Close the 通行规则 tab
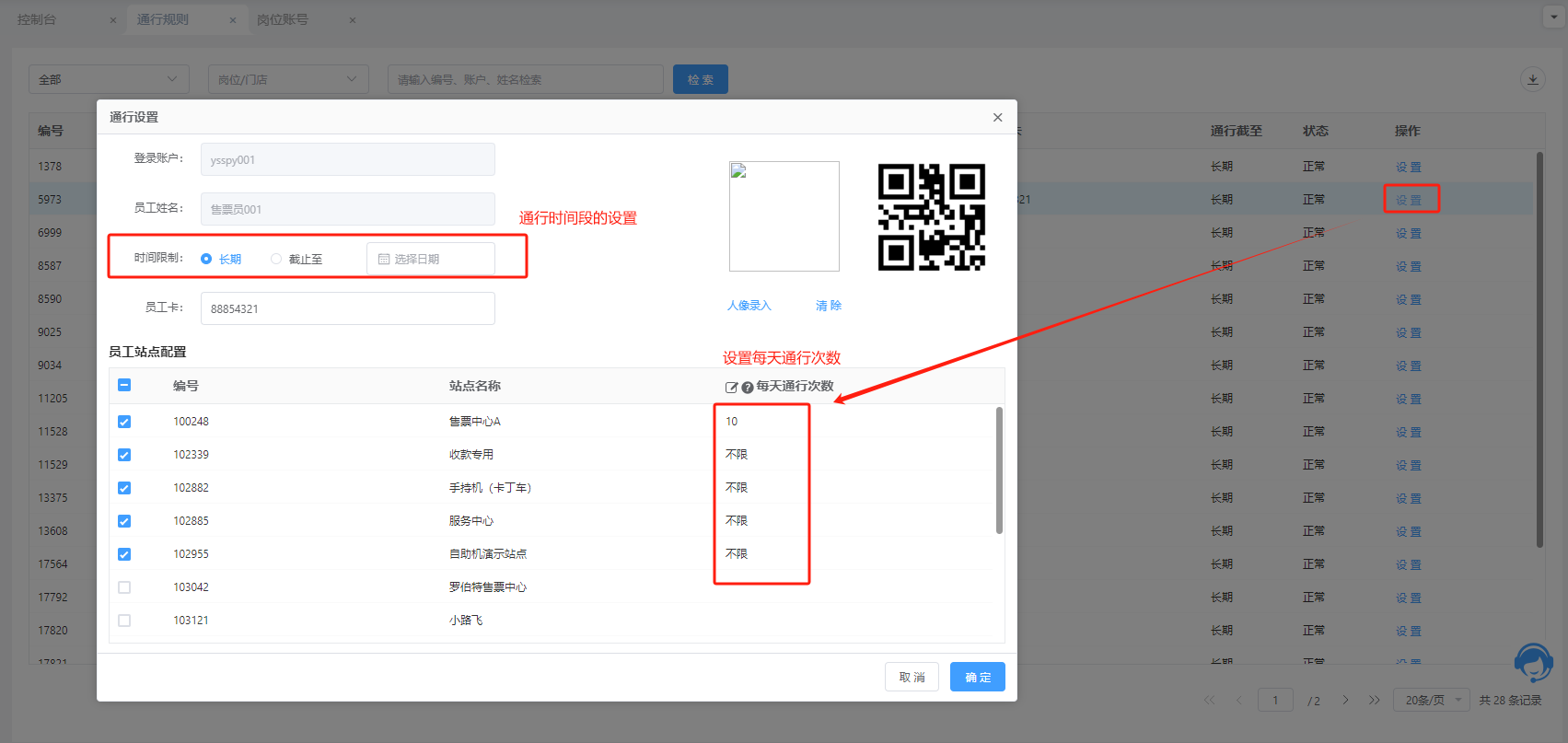This screenshot has width=1568, height=743. (x=233, y=20)
